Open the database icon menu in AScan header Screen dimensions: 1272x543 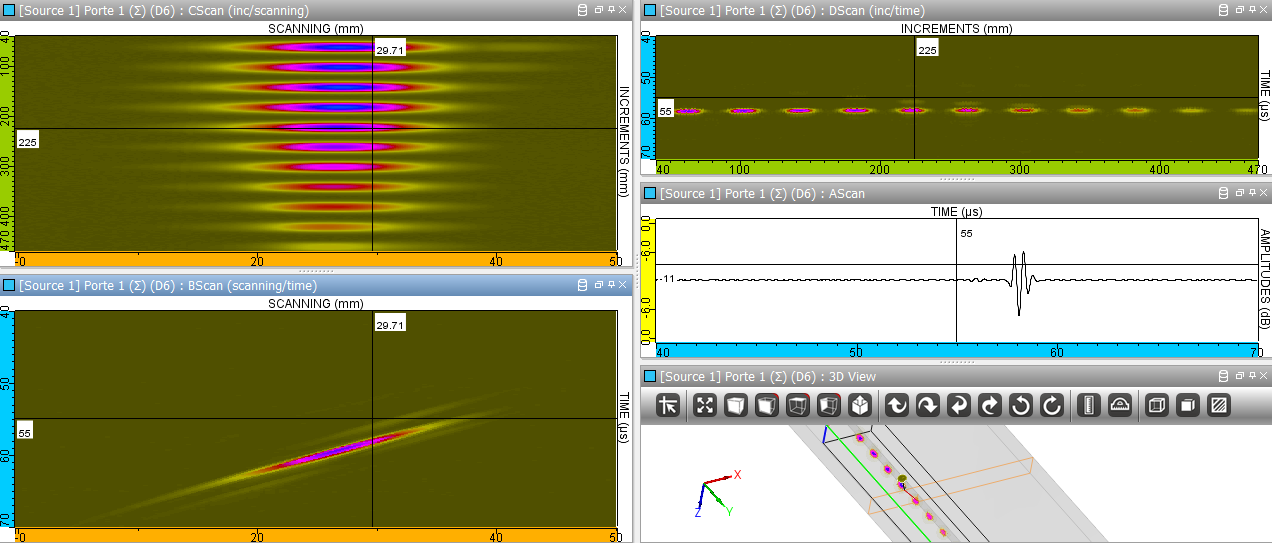click(x=1223, y=193)
